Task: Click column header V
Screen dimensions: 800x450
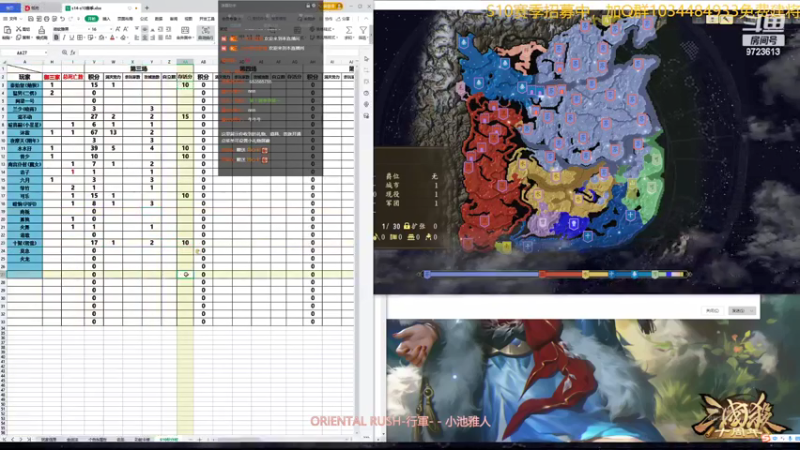Action: 93,62
